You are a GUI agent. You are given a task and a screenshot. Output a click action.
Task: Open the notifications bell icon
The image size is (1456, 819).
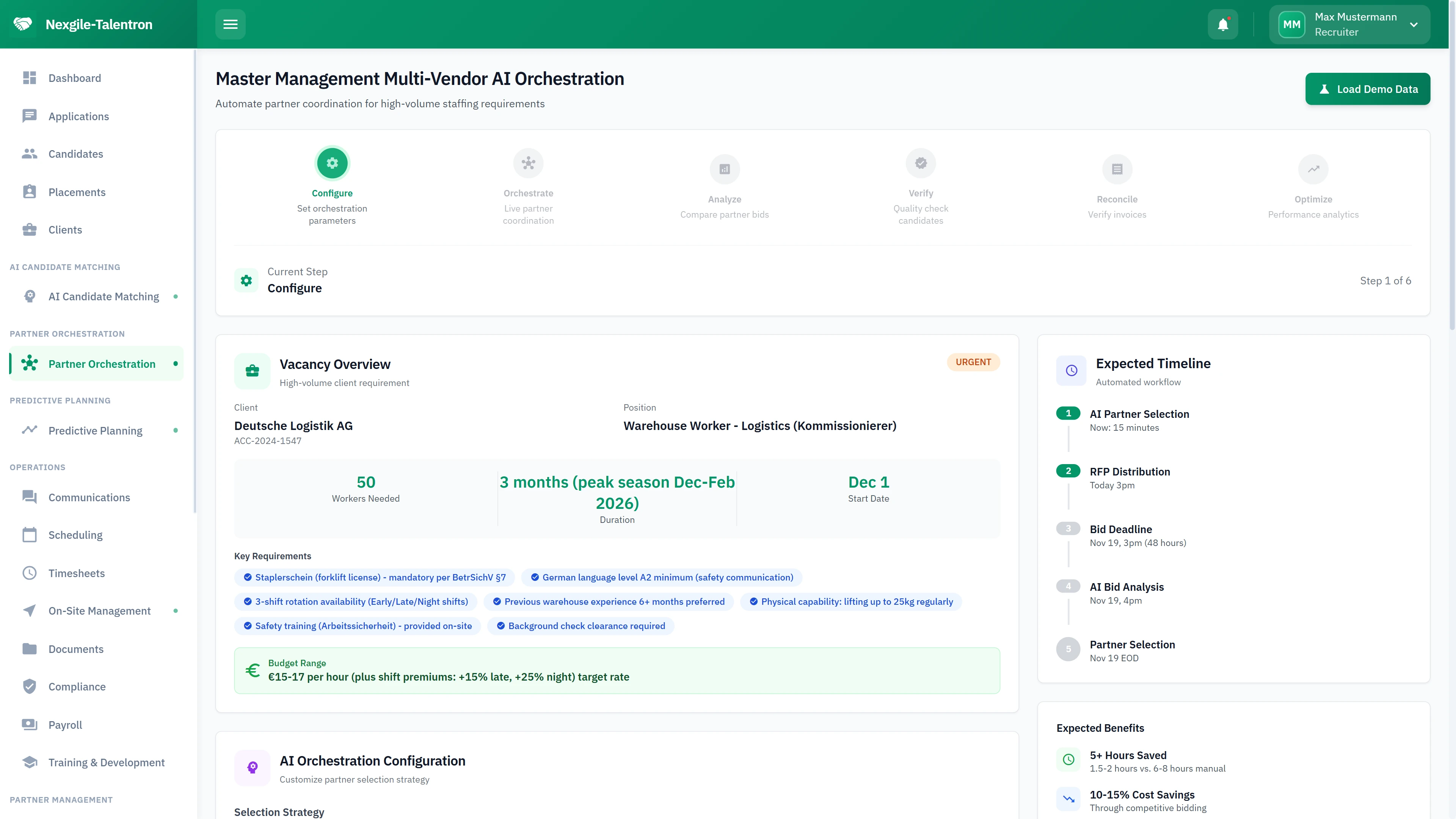1222,24
